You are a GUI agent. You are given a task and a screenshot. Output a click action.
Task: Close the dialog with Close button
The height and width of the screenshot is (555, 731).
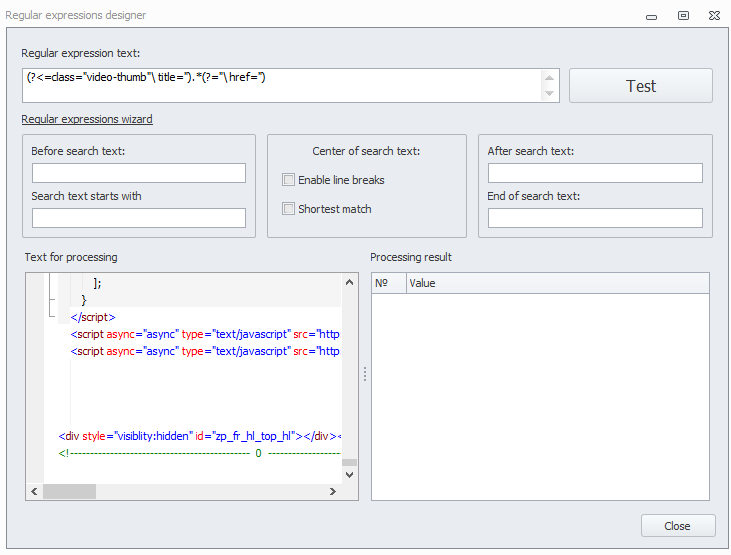[678, 526]
